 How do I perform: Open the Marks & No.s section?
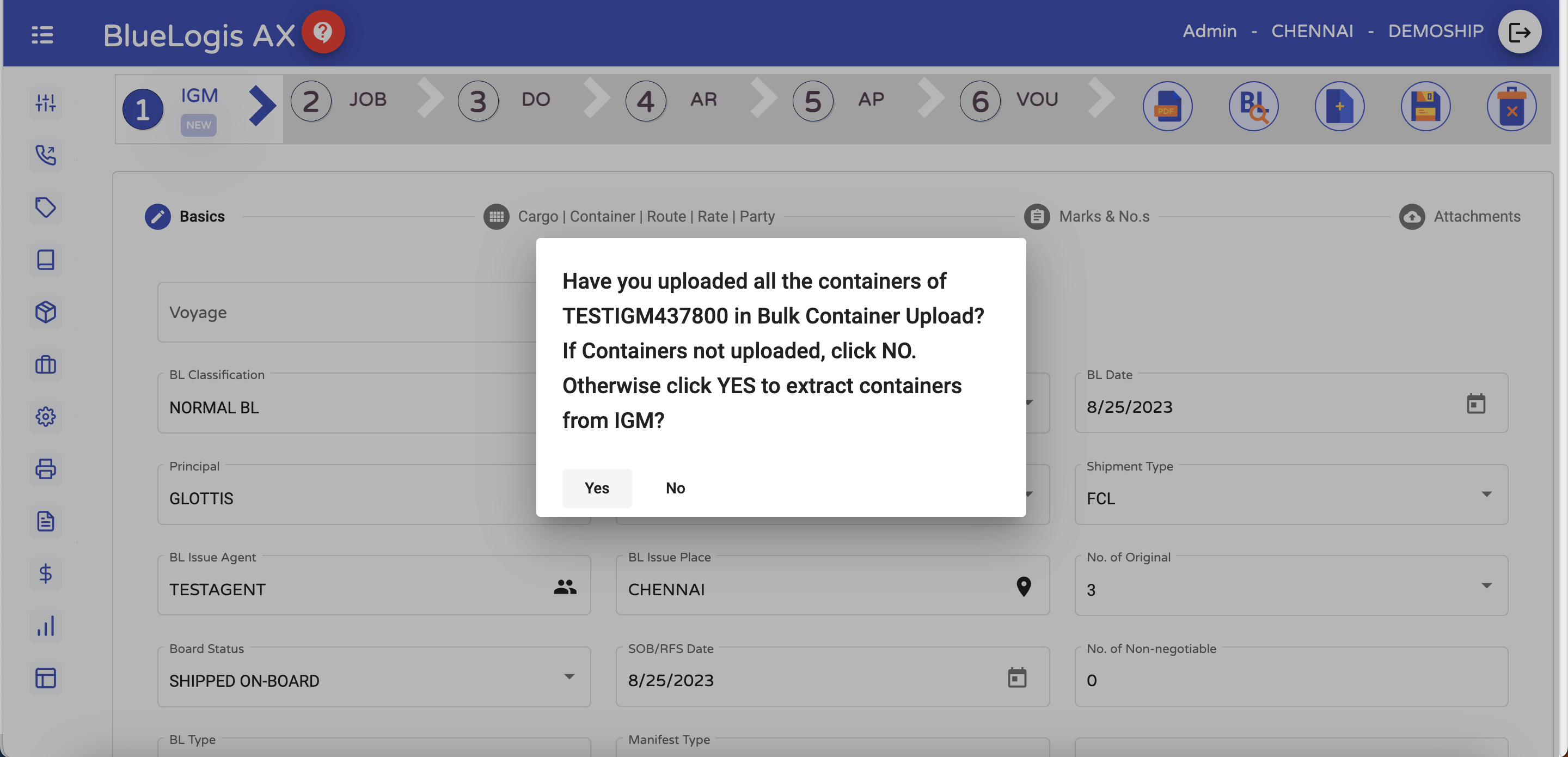pyautogui.click(x=1087, y=216)
